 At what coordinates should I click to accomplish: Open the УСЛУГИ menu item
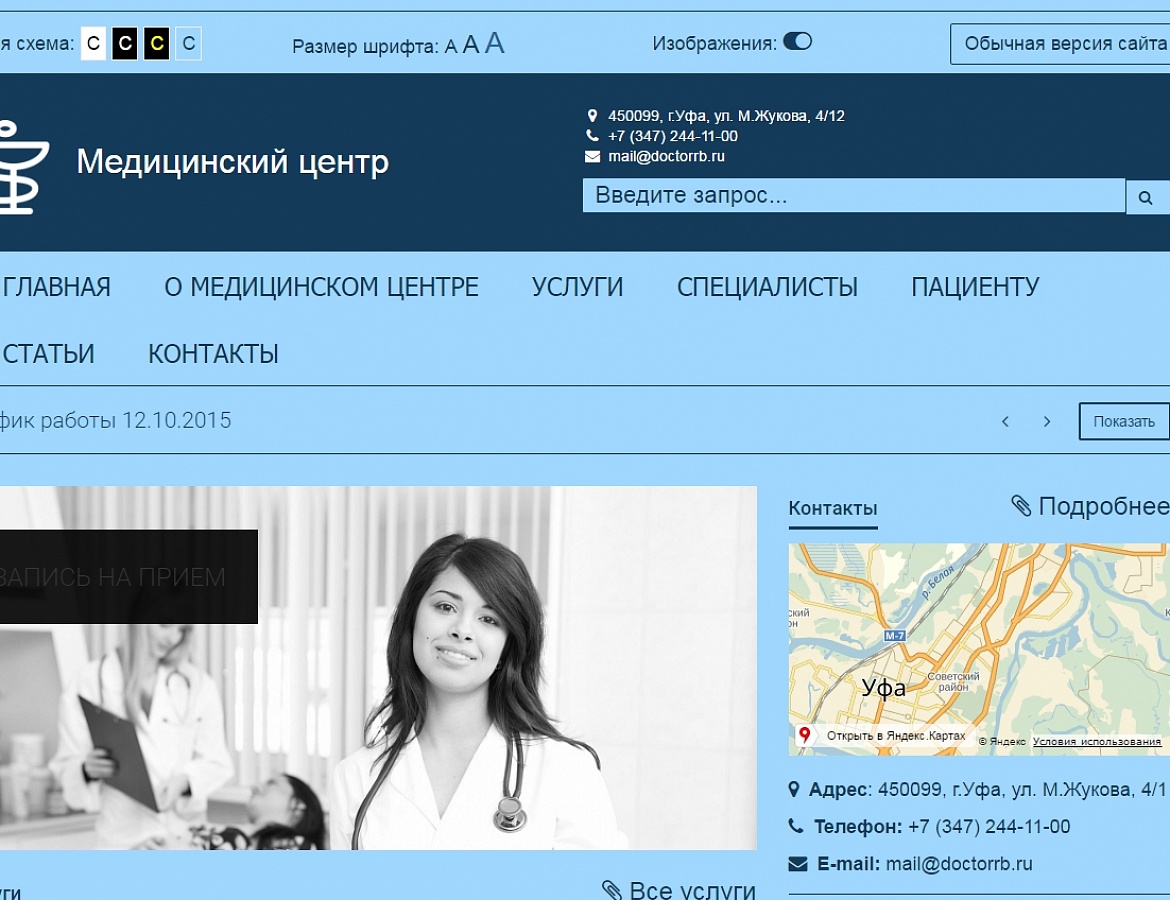click(577, 287)
